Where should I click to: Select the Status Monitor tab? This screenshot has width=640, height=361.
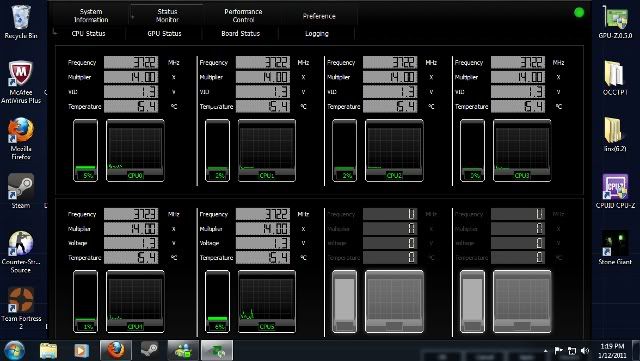point(167,16)
